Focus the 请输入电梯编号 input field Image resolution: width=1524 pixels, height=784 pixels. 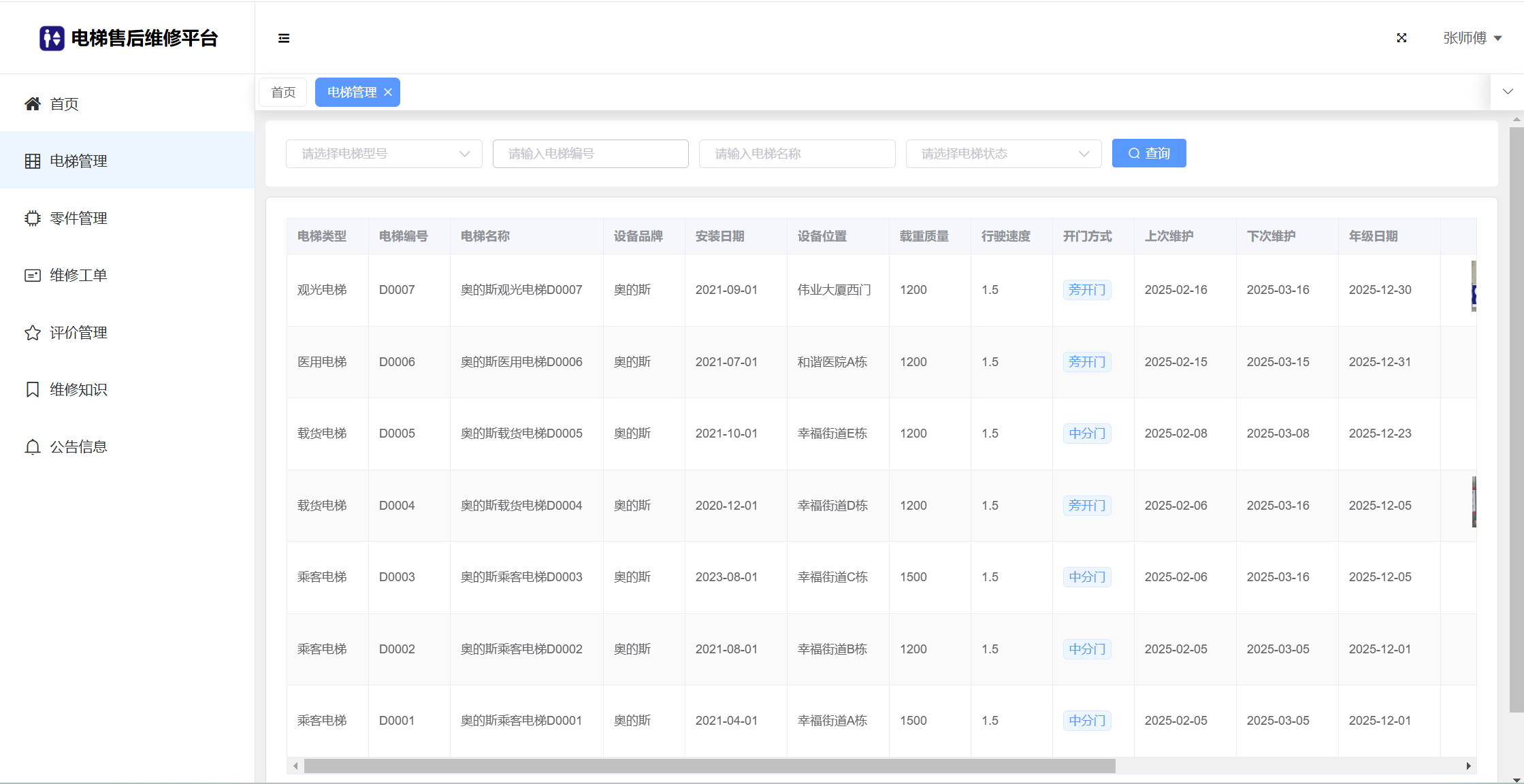[x=590, y=154]
